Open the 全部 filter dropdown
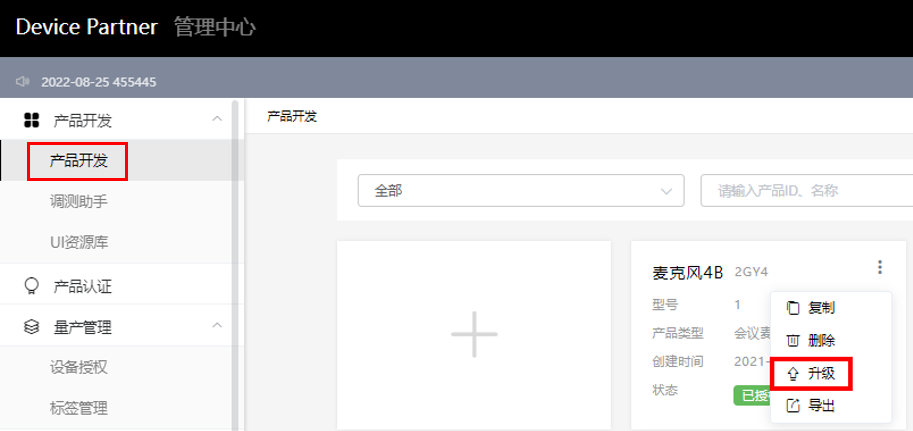Viewport: 913px width, 431px height. [520, 191]
